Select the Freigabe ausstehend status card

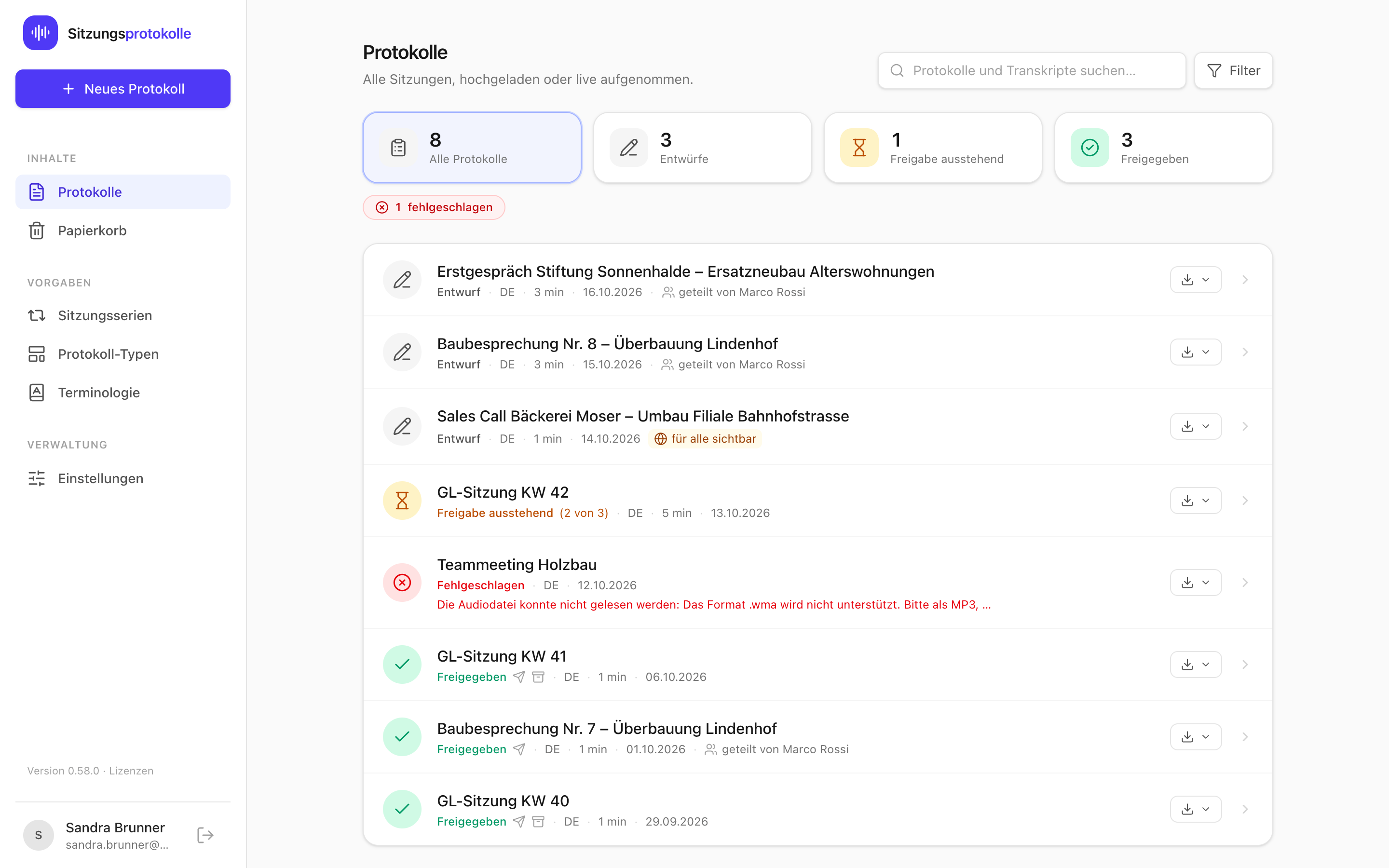[x=933, y=148]
